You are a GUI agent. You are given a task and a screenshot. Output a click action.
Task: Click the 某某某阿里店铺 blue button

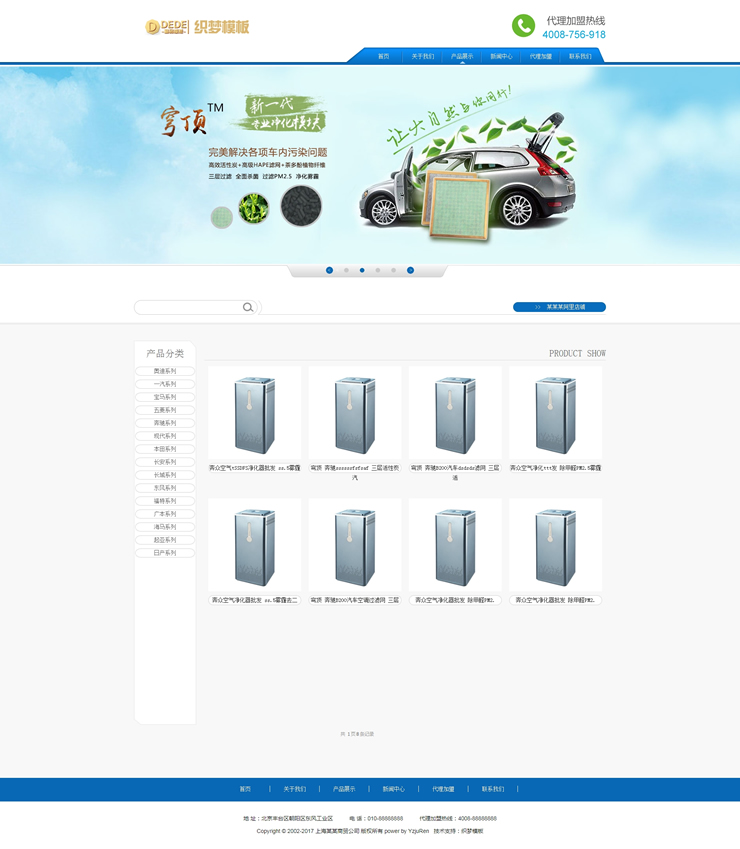(559, 307)
